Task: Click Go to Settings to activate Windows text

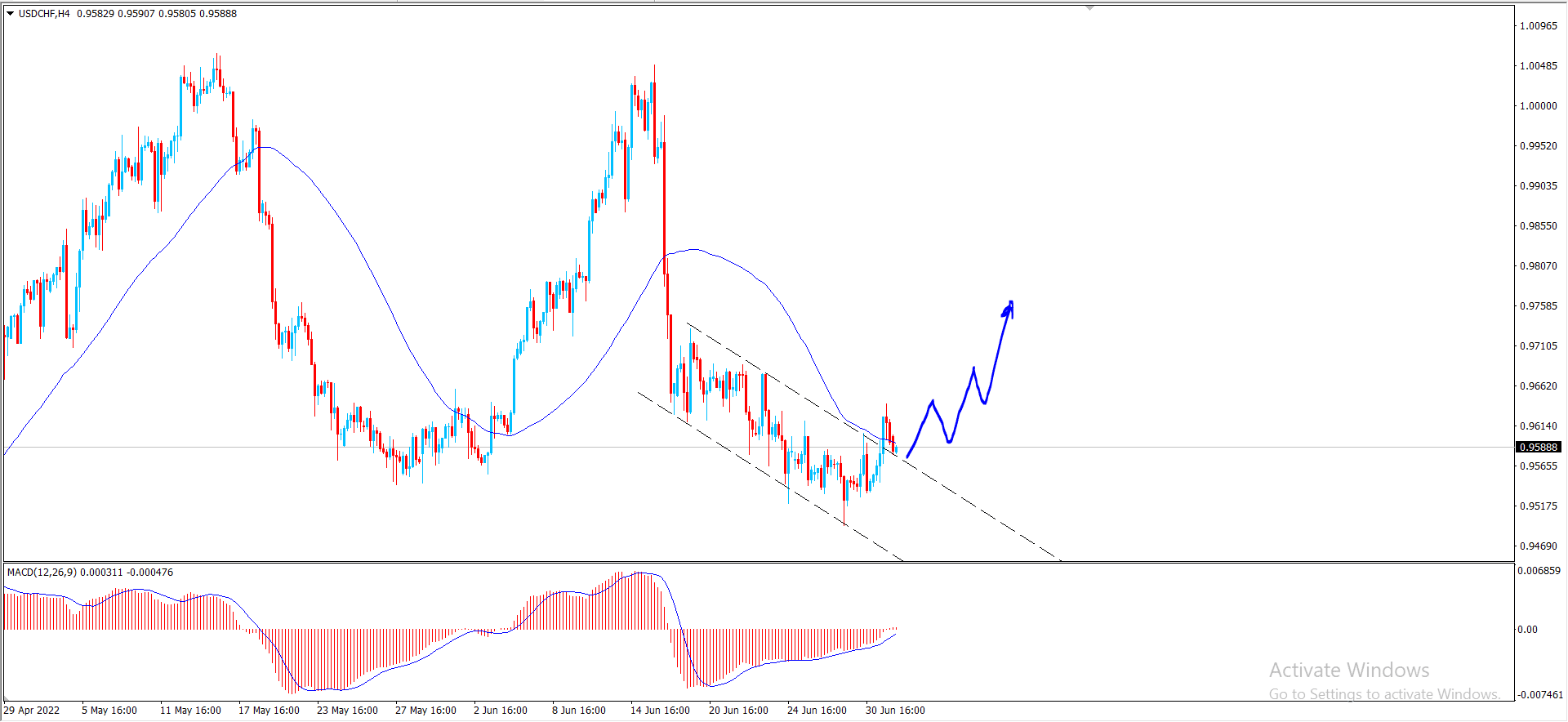Action: tap(1384, 694)
